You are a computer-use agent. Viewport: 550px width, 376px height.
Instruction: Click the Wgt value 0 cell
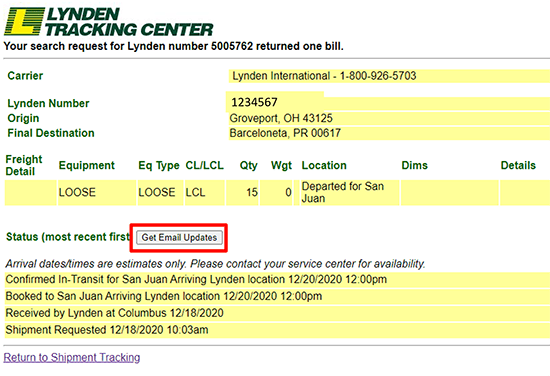tap(276, 192)
